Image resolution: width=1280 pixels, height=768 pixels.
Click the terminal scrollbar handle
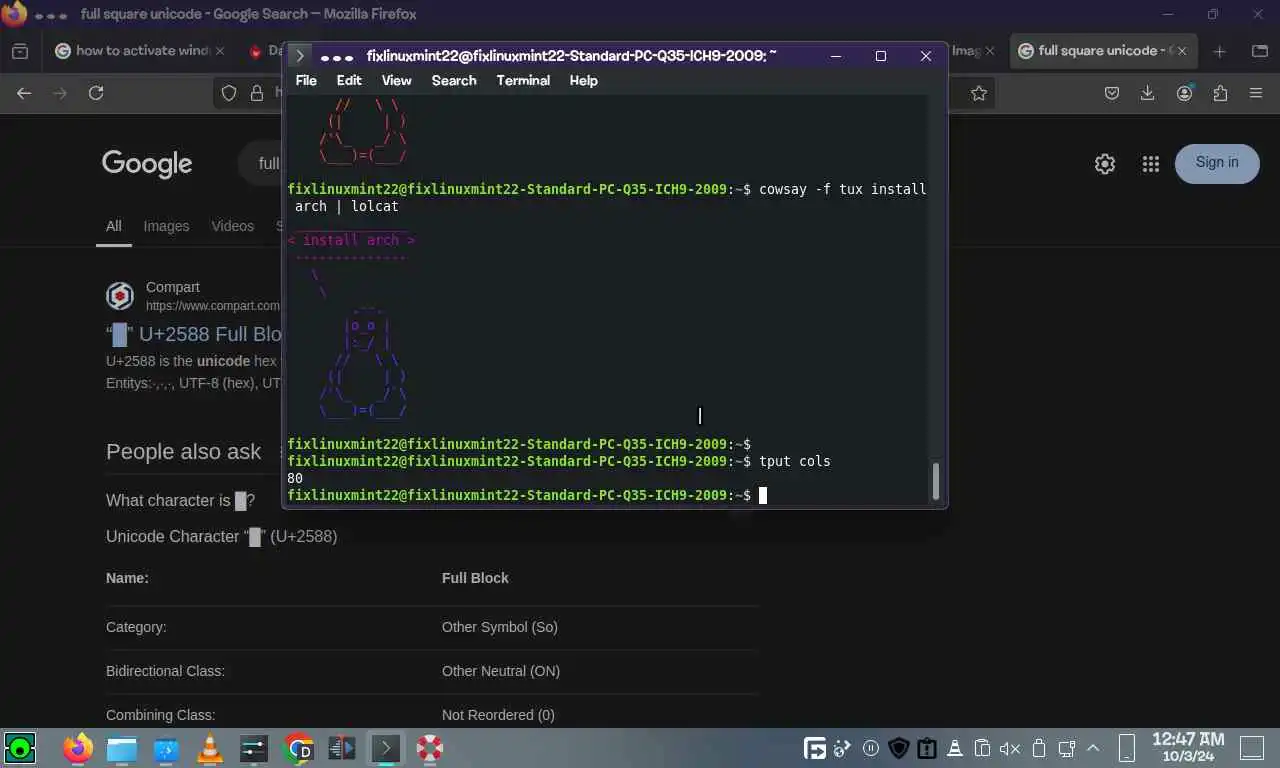coord(936,481)
